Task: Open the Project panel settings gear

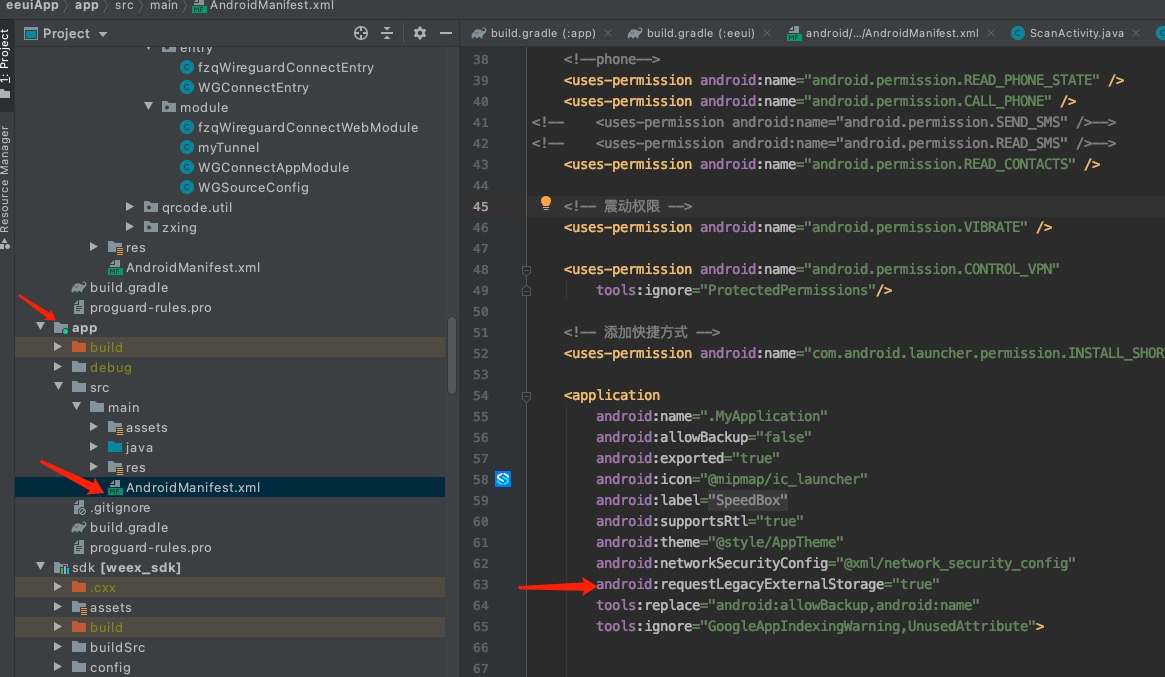Action: [x=420, y=33]
